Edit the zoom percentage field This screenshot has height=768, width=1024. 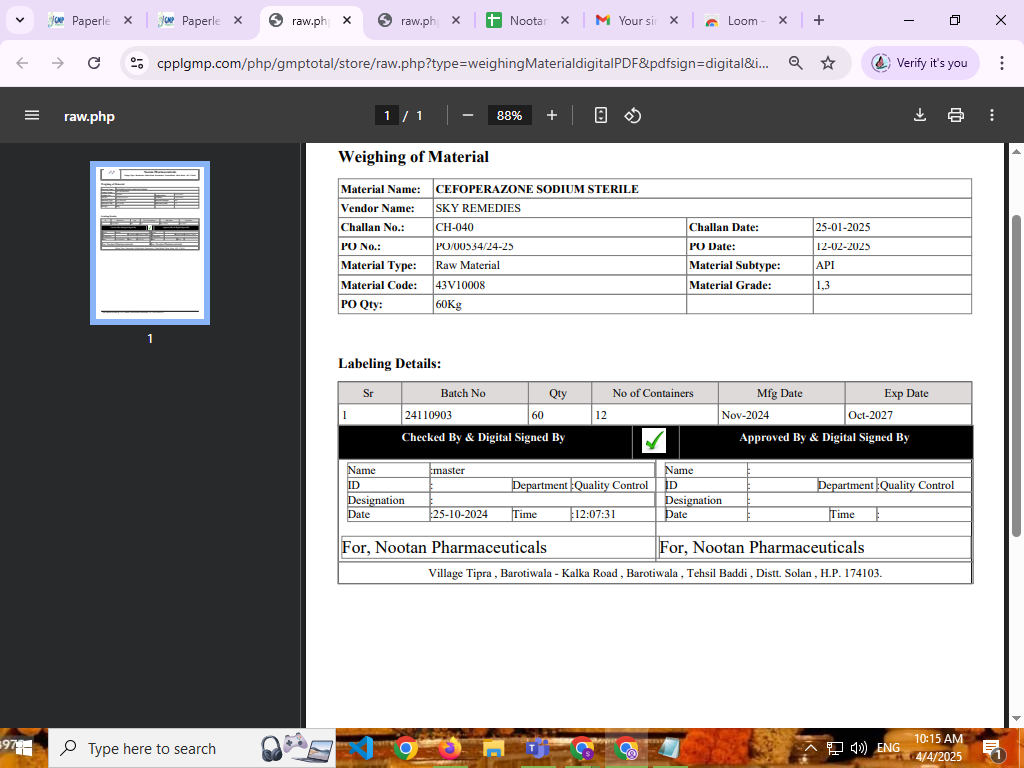(x=509, y=115)
